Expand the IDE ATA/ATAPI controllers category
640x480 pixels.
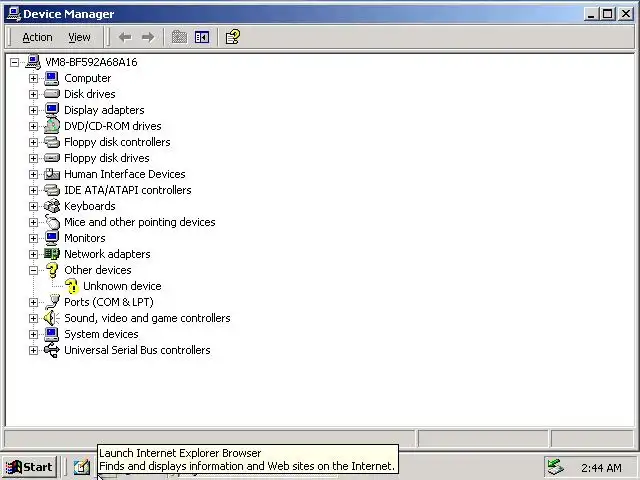pyautogui.click(x=33, y=190)
